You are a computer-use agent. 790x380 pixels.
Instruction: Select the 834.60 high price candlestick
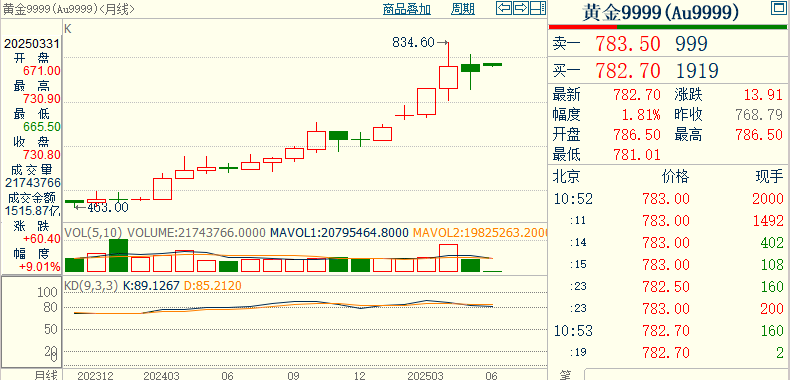448,72
